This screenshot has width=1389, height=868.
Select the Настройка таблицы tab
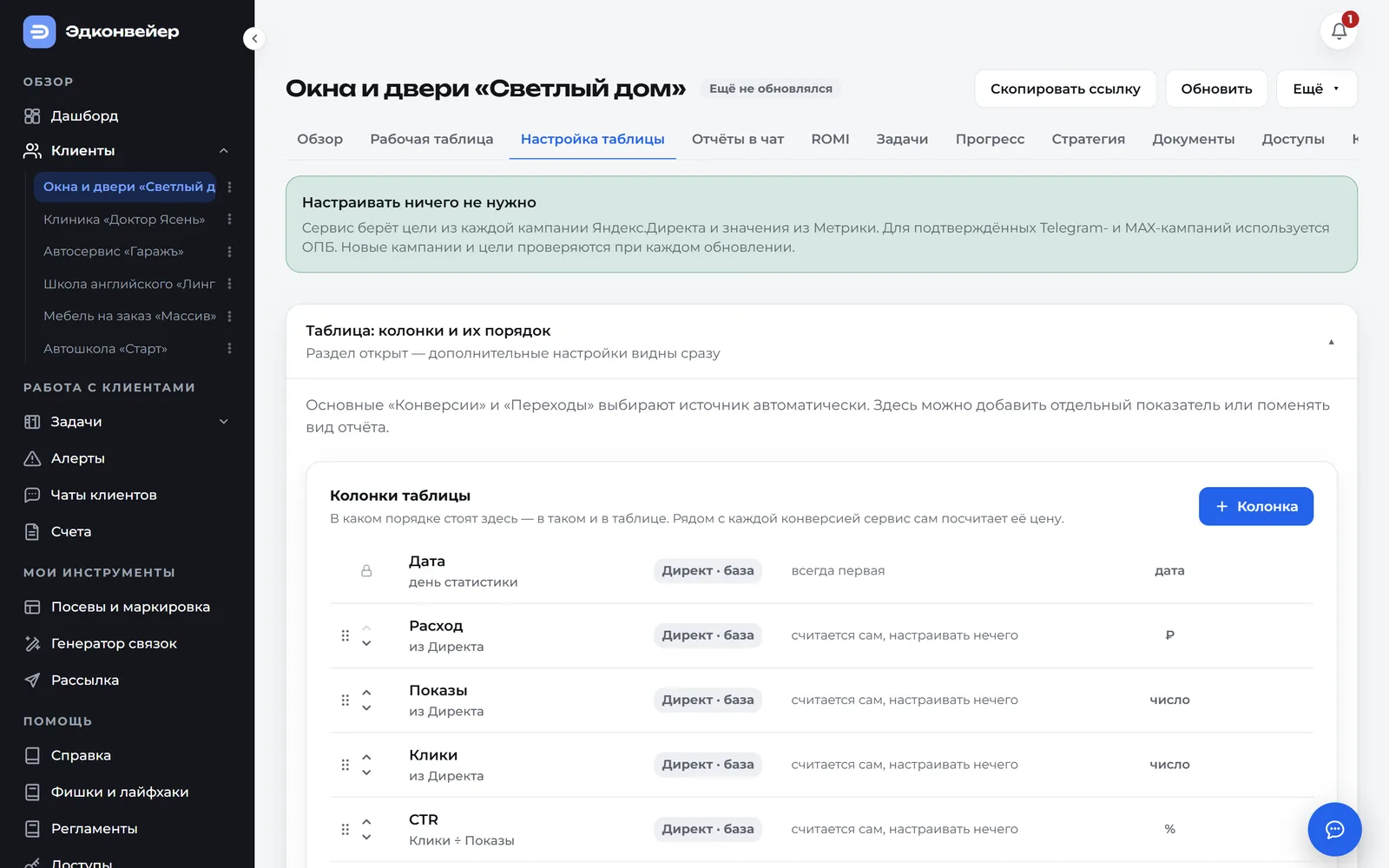pos(592,139)
